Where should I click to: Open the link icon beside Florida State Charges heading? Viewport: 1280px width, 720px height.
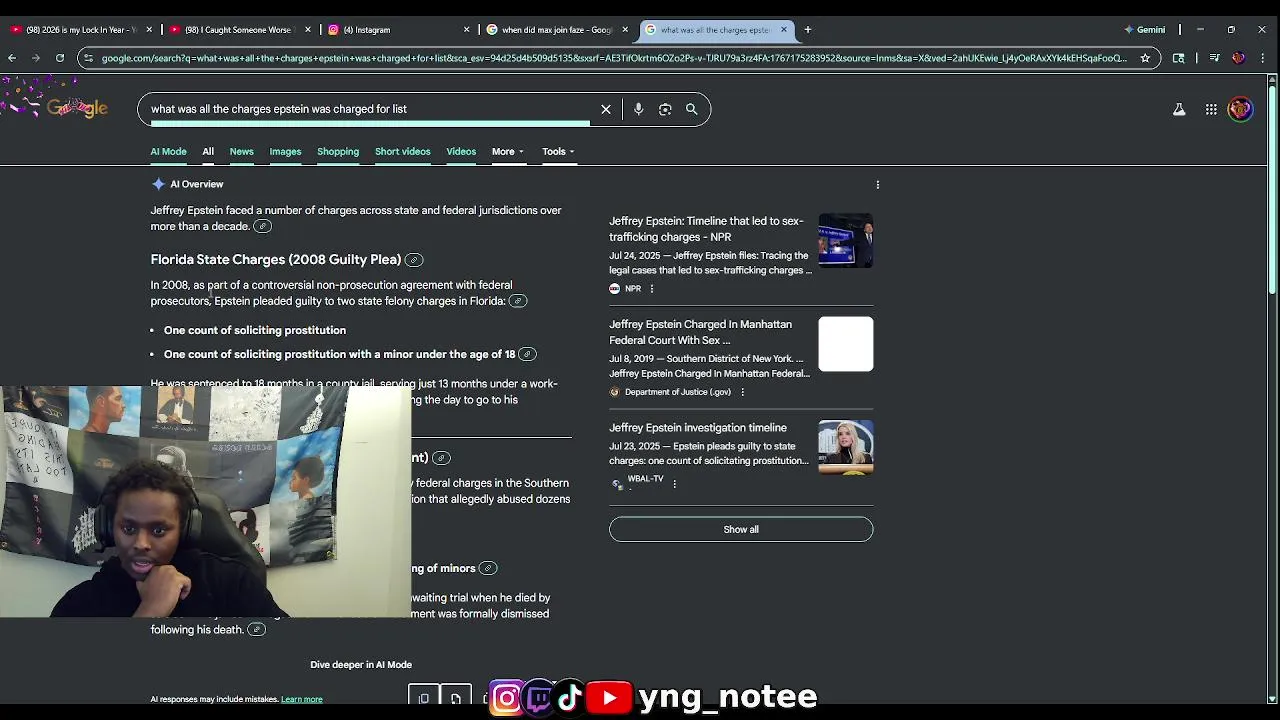click(x=414, y=260)
